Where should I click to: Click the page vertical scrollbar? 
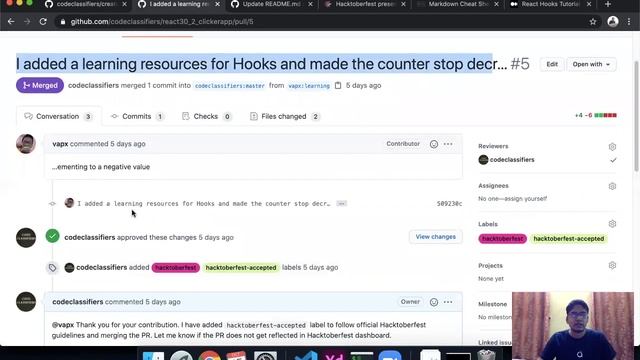coord(636,116)
